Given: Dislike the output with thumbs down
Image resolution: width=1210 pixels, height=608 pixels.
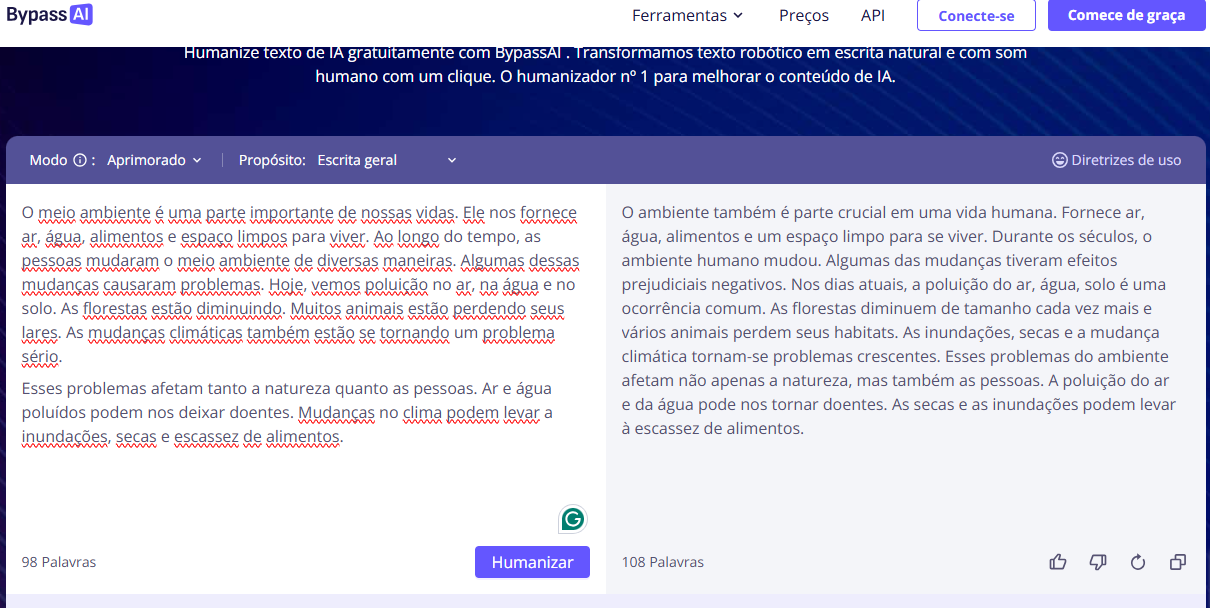Looking at the screenshot, I should 1098,562.
